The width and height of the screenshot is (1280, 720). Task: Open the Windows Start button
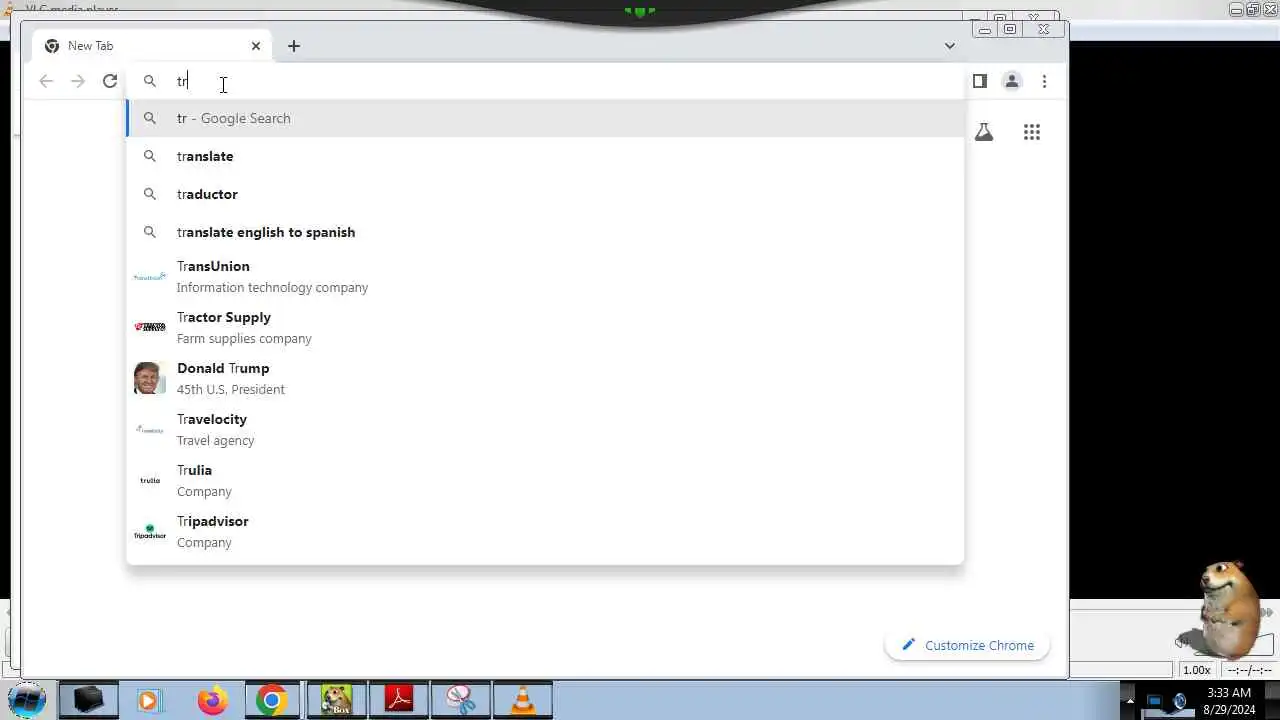click(x=26, y=700)
